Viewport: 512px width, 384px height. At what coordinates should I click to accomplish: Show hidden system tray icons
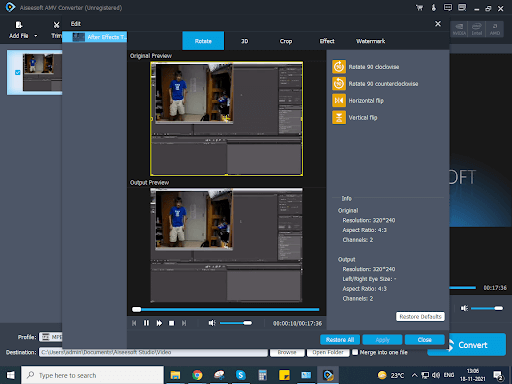414,375
